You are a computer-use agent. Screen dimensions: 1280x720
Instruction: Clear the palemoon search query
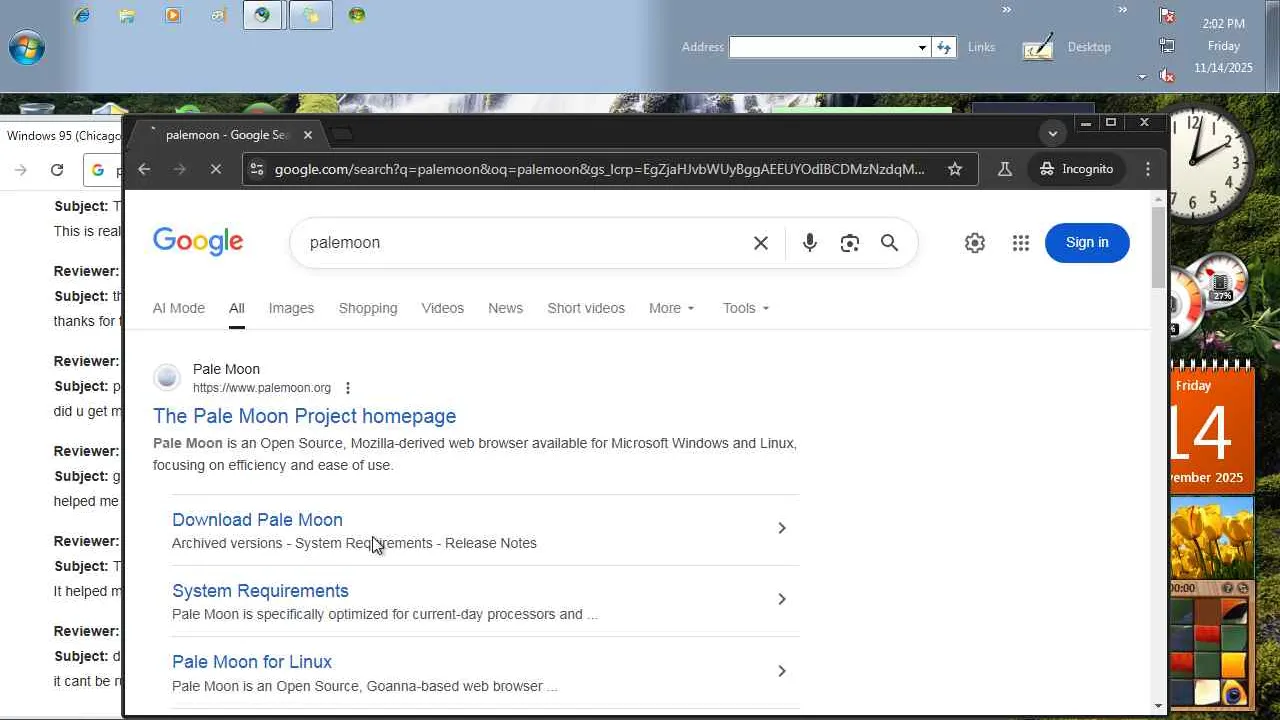761,243
